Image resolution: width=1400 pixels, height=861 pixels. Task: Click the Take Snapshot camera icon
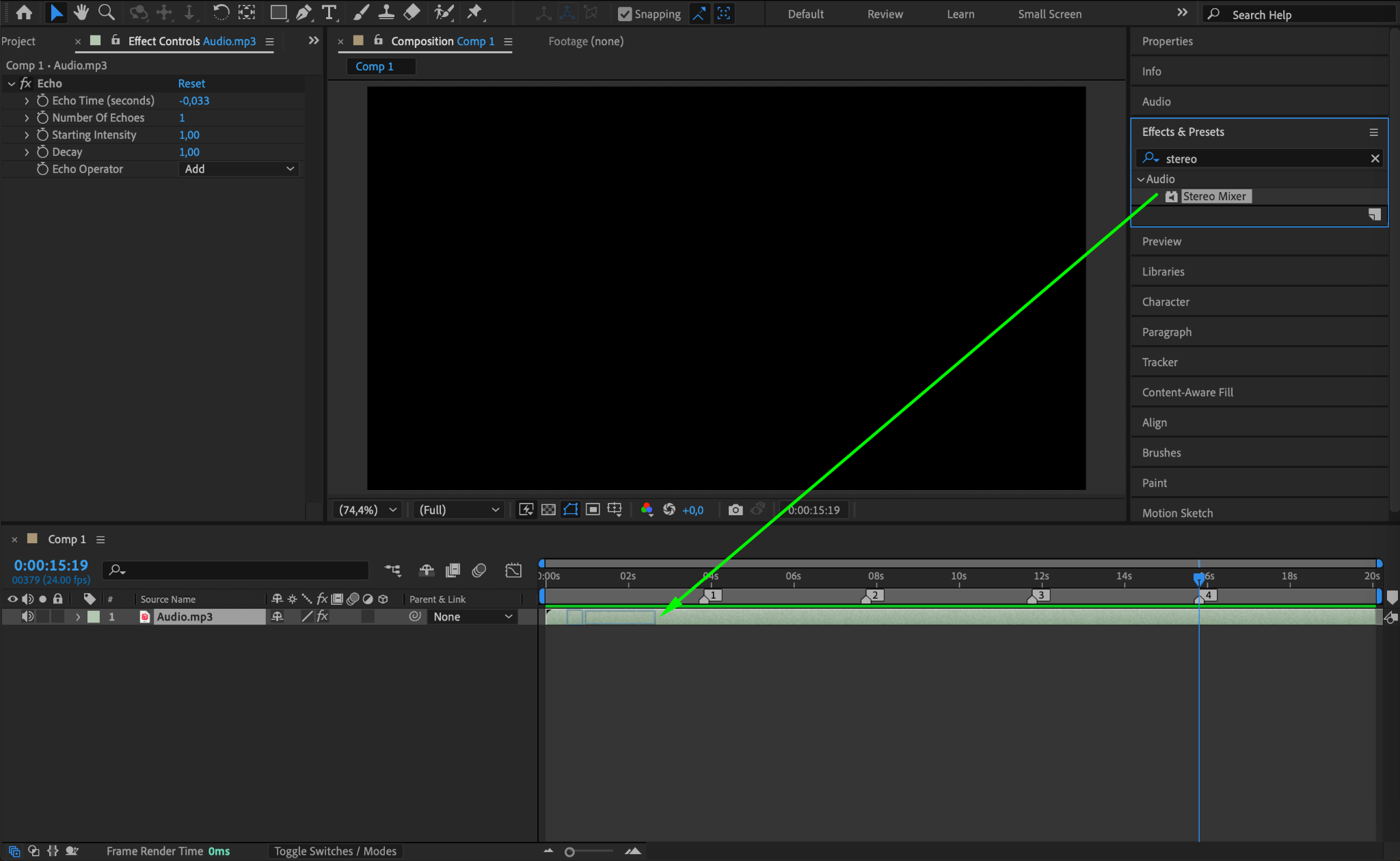(736, 510)
